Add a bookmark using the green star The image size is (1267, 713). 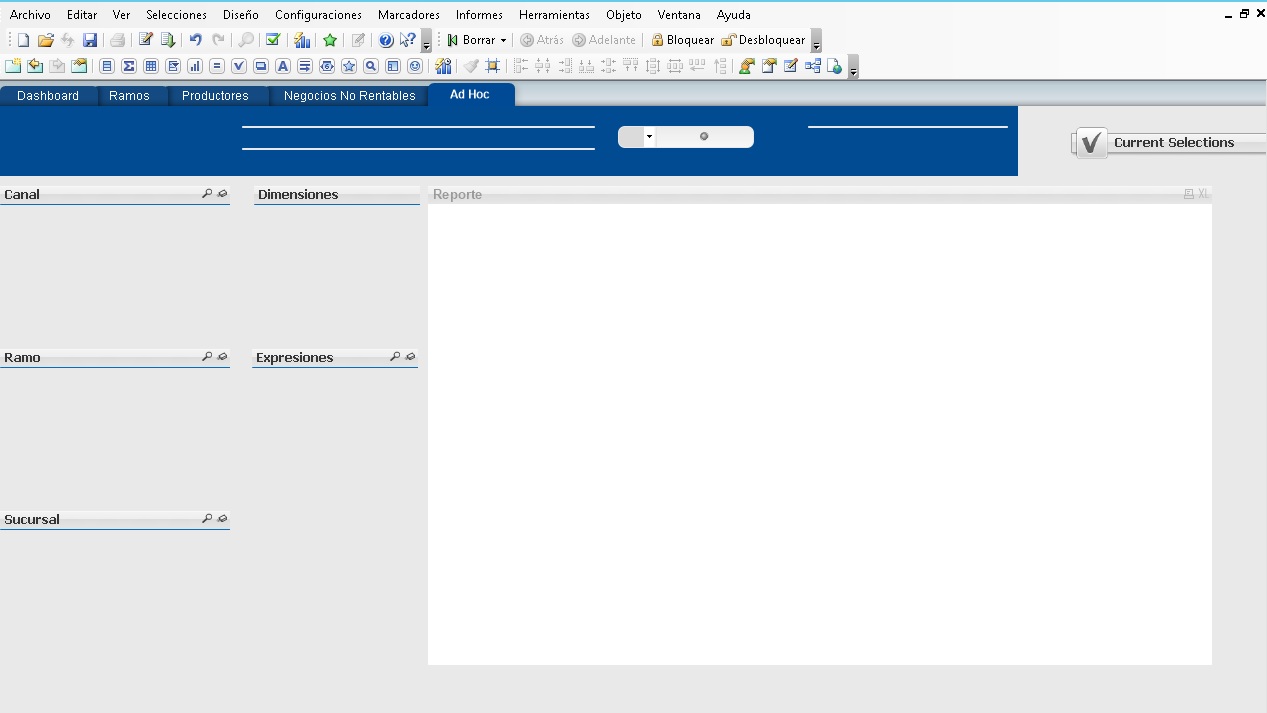point(330,40)
